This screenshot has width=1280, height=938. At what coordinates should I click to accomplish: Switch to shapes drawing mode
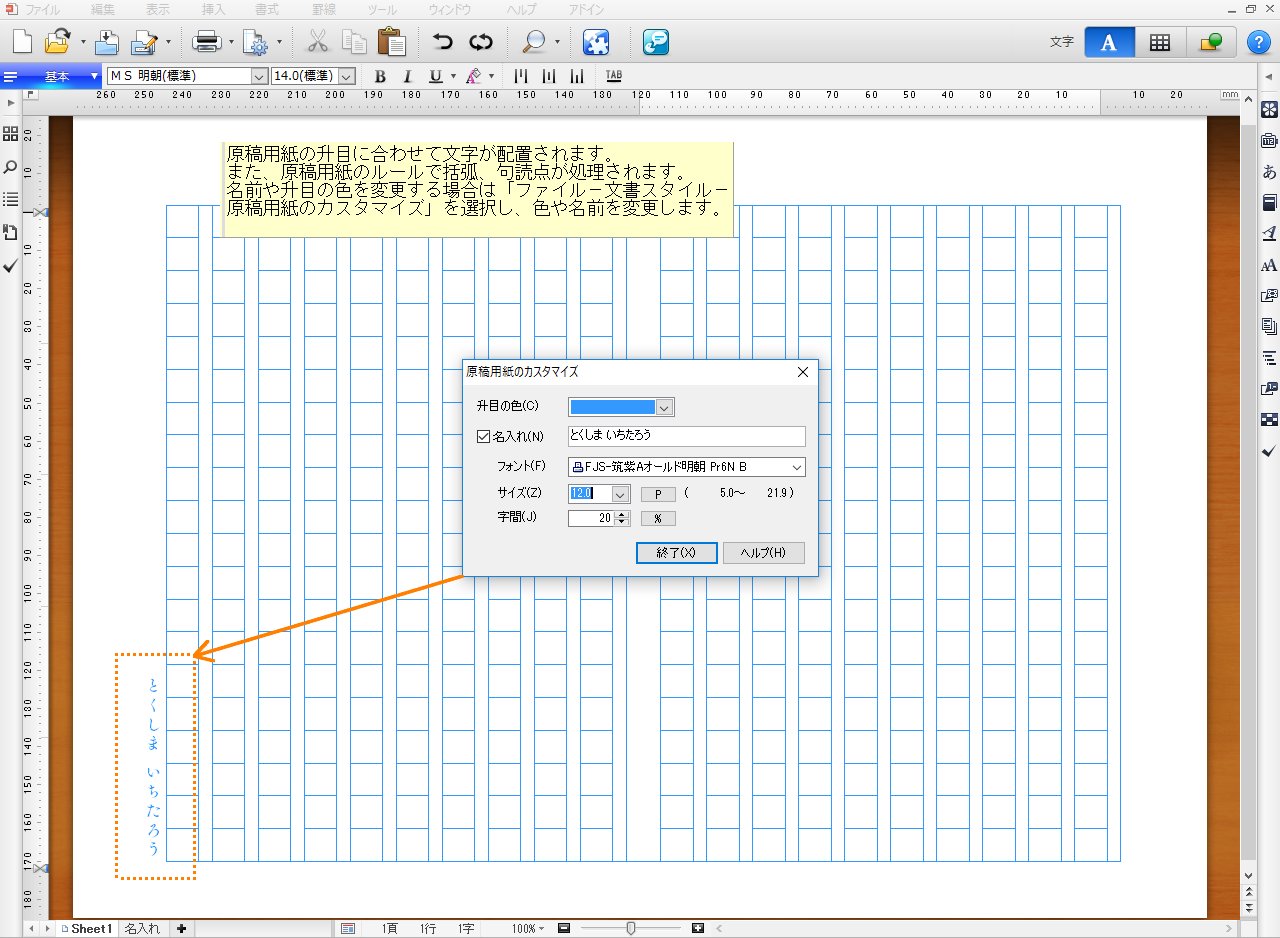[x=1211, y=42]
